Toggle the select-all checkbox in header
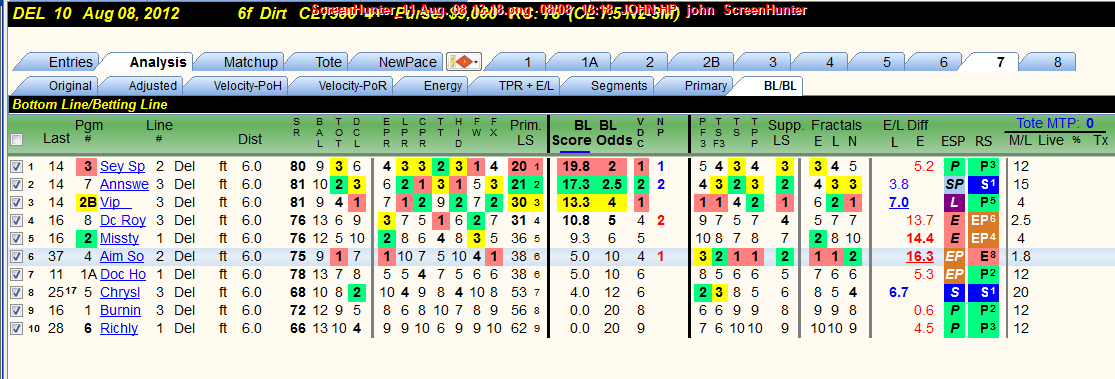1115x379 pixels. click(x=16, y=139)
